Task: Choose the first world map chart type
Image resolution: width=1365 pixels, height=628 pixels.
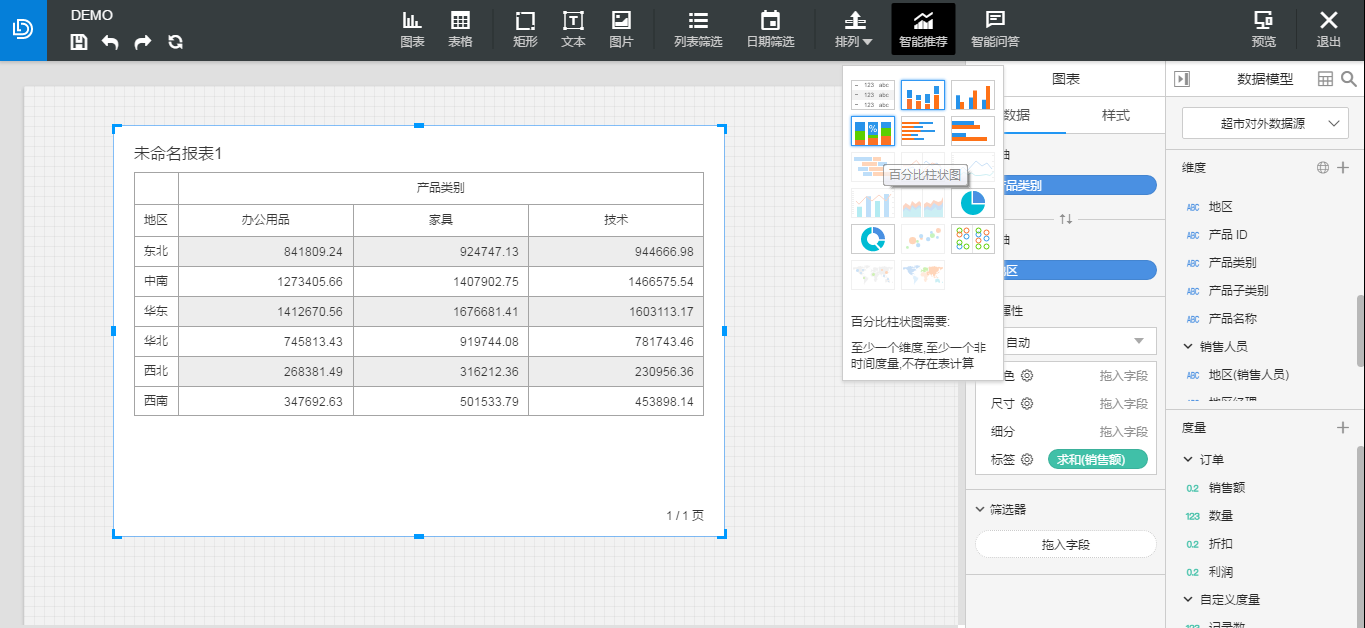Action: click(873, 275)
